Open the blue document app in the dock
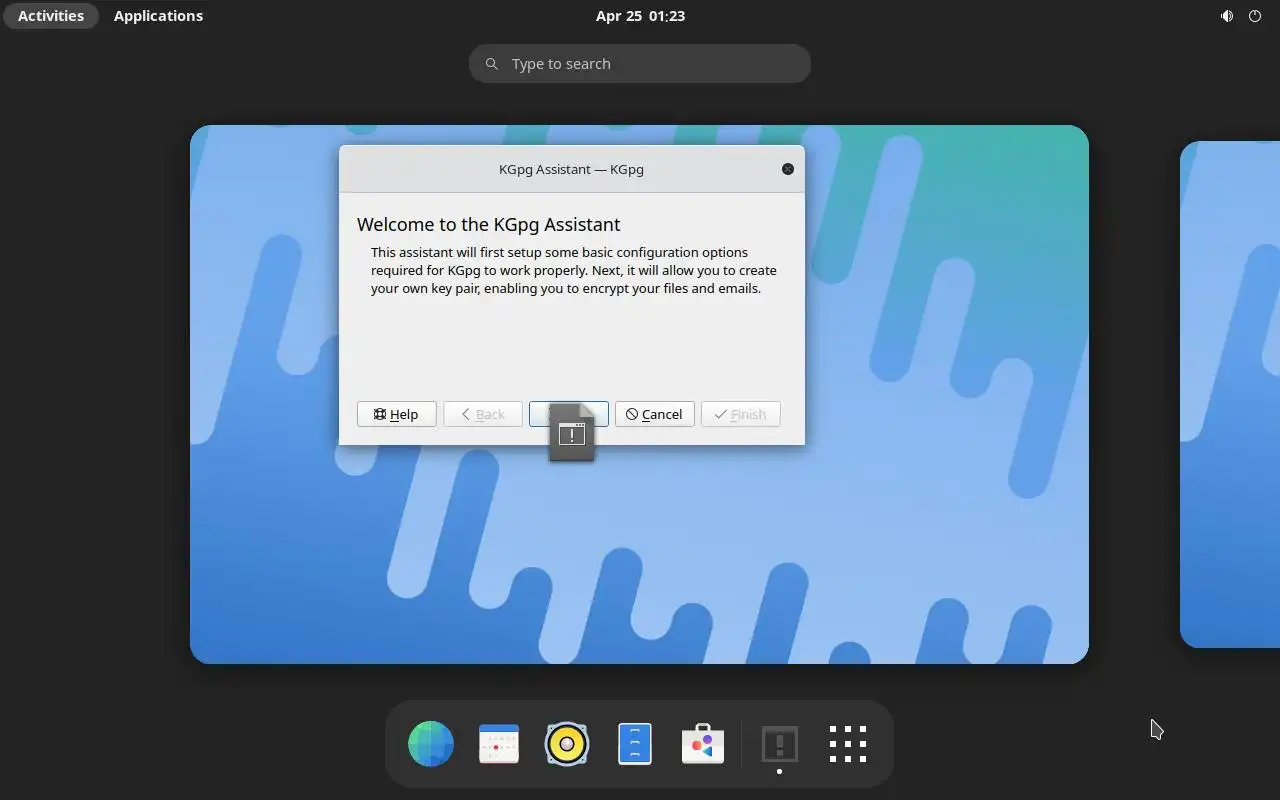This screenshot has height=800, width=1280. pyautogui.click(x=635, y=744)
